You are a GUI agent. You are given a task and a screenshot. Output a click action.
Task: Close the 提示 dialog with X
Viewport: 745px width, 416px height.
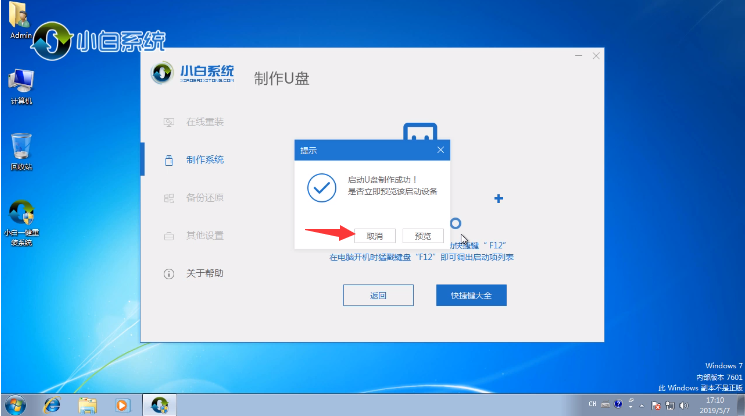click(x=440, y=150)
